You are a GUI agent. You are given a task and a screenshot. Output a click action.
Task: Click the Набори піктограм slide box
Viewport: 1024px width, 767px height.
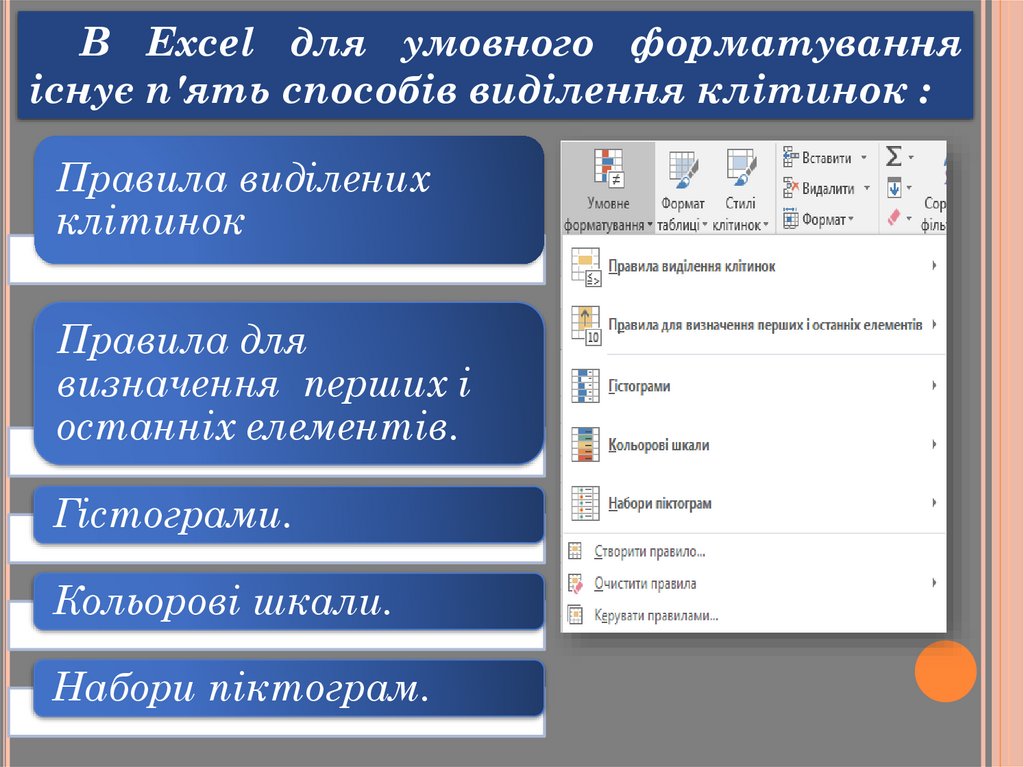pyautogui.click(x=289, y=688)
